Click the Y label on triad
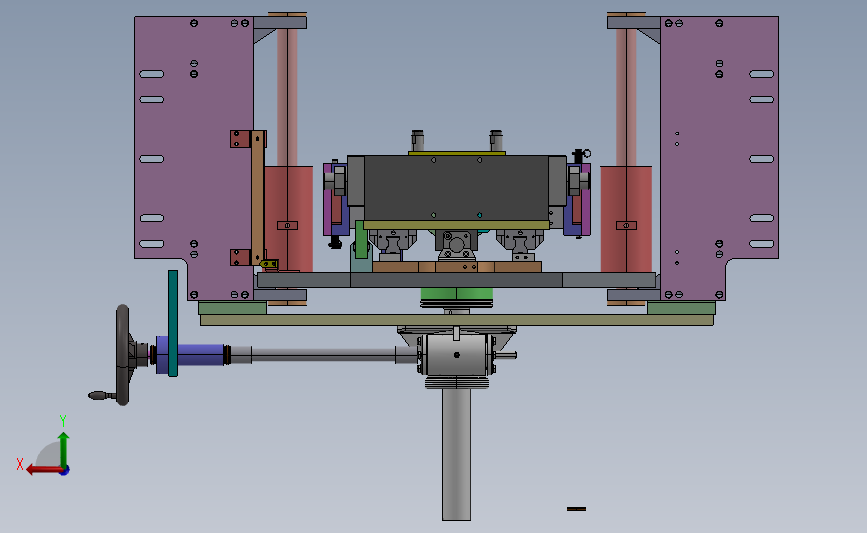Screen dimensions: 867x533 (x=62, y=421)
